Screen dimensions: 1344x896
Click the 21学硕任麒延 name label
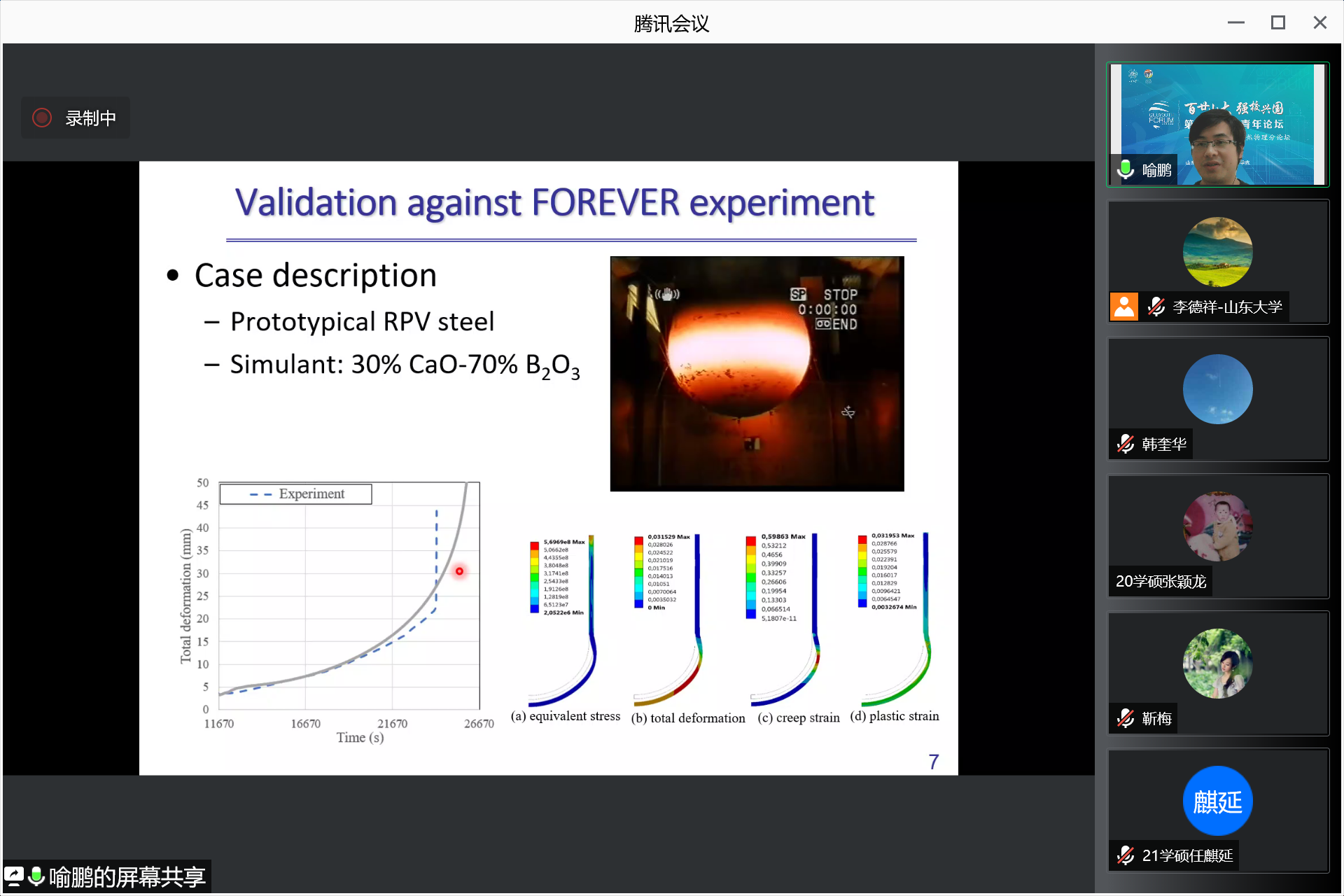(x=1187, y=855)
